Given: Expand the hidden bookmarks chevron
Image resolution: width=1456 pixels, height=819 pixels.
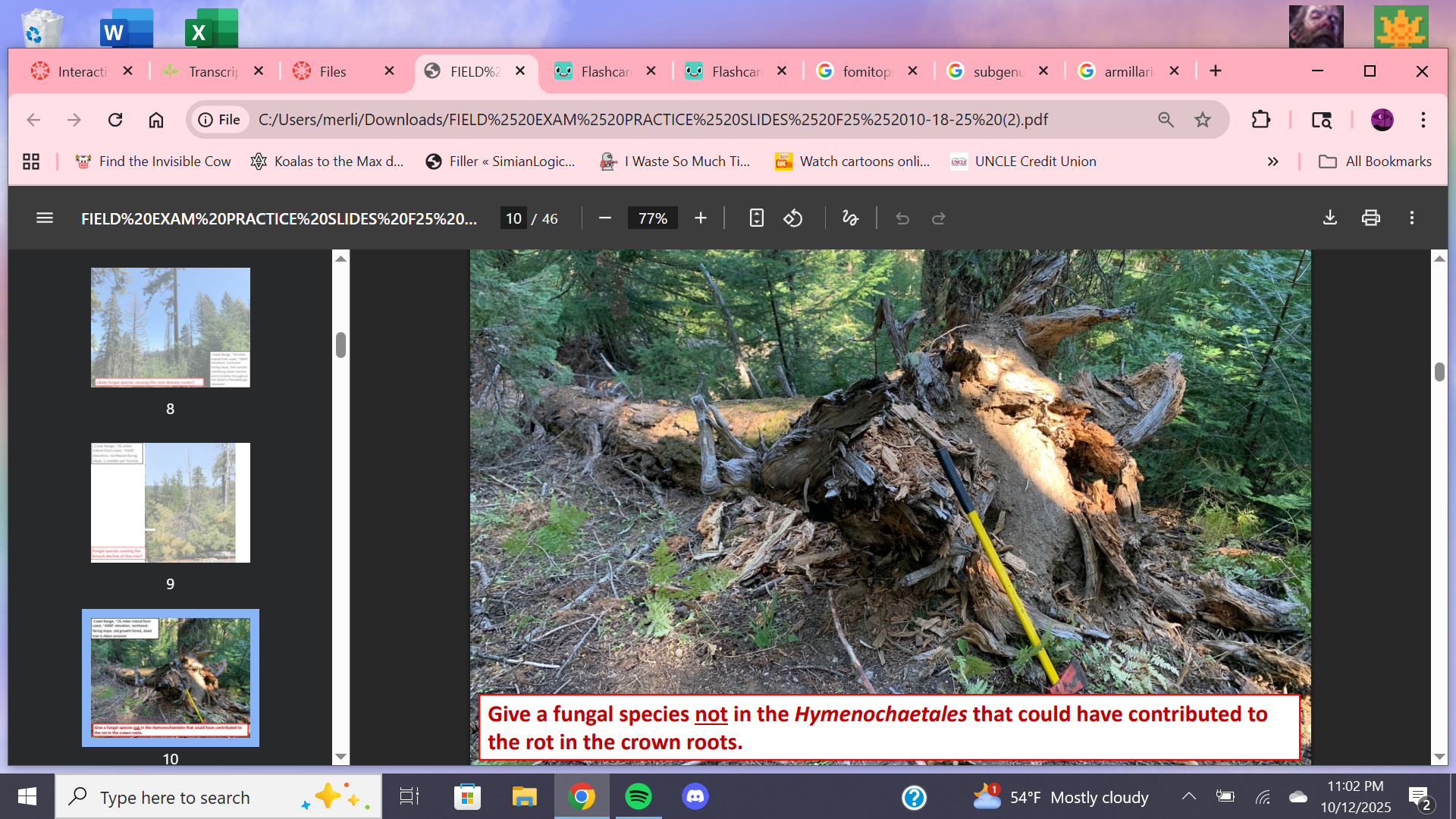Looking at the screenshot, I should coord(1272,162).
